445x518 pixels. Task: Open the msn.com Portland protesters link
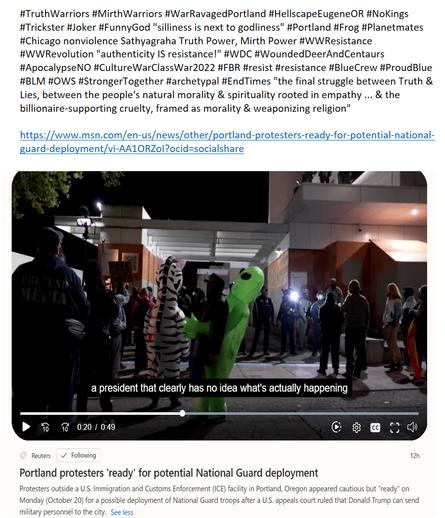pos(227,142)
